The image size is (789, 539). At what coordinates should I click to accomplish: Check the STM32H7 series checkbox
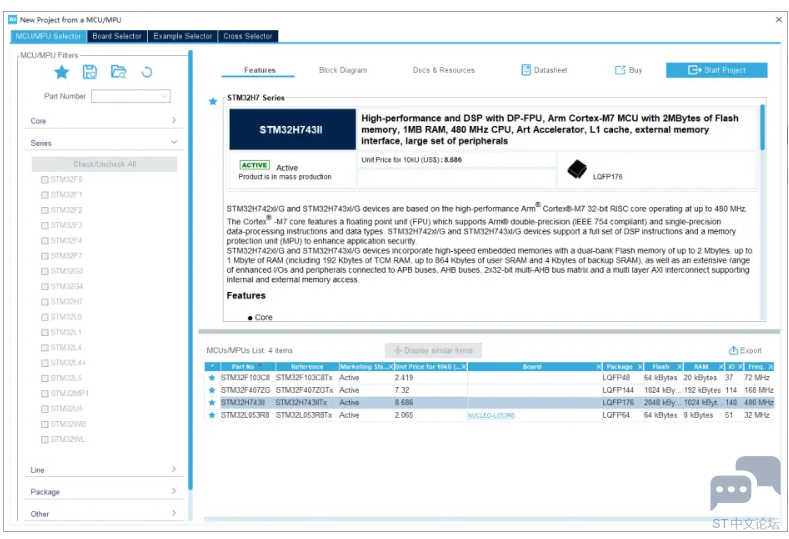point(45,302)
